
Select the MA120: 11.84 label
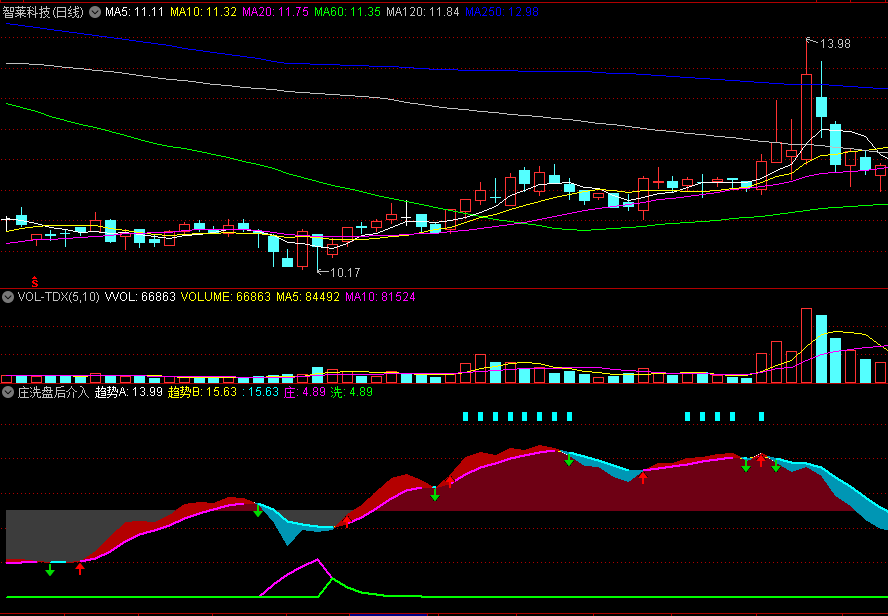[422, 12]
